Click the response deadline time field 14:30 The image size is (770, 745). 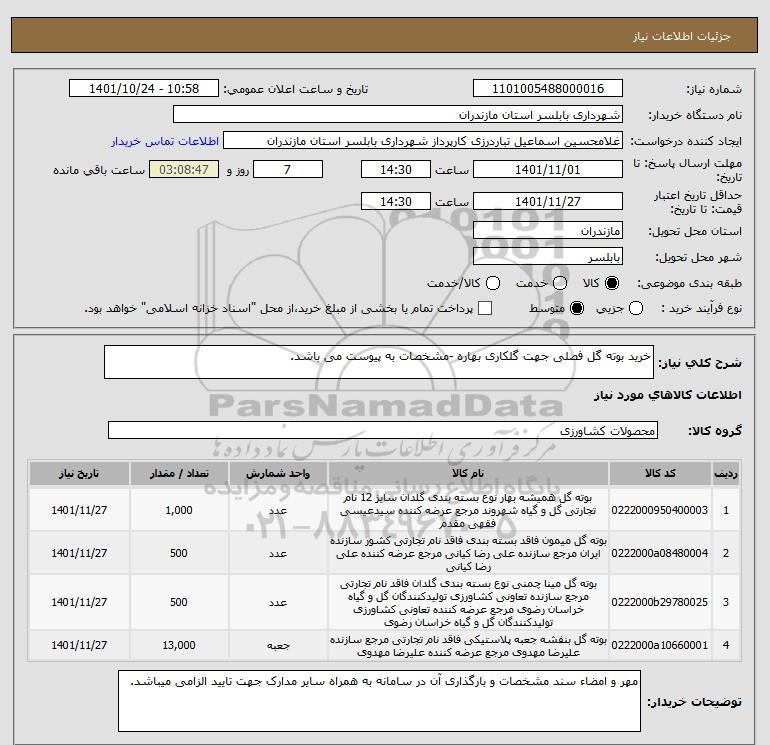coord(396,170)
